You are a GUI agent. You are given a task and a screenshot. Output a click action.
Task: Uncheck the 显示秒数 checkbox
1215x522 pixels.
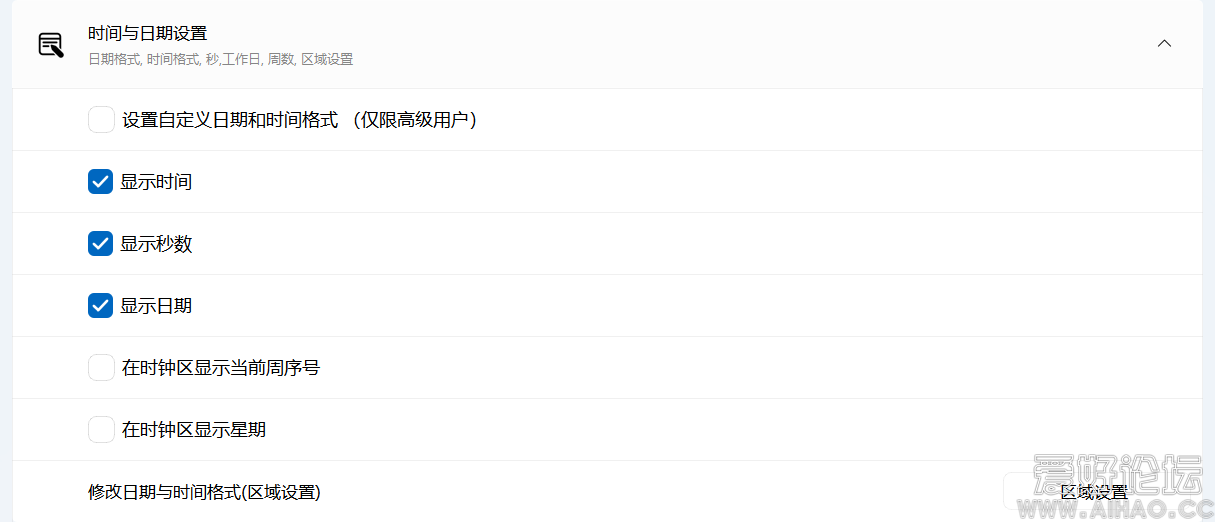tap(101, 244)
